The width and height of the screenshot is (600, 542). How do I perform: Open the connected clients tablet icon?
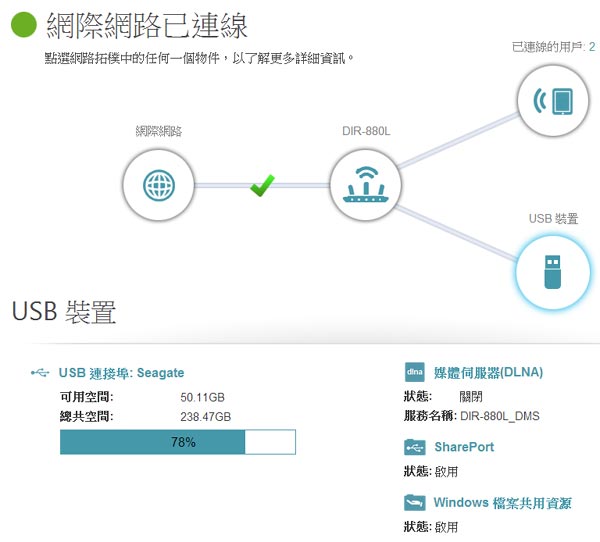(551, 101)
